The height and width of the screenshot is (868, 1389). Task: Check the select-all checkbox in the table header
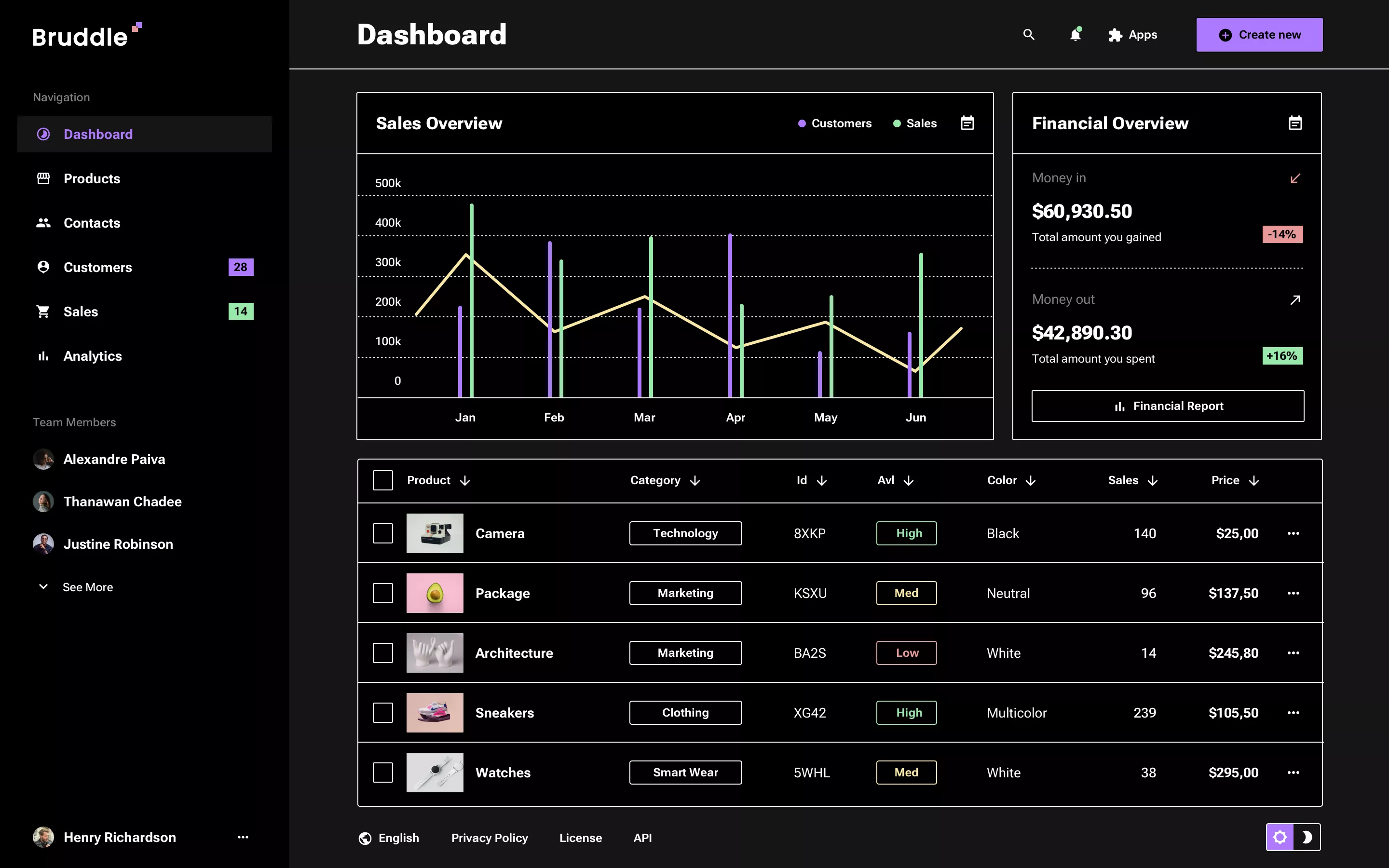point(383,480)
